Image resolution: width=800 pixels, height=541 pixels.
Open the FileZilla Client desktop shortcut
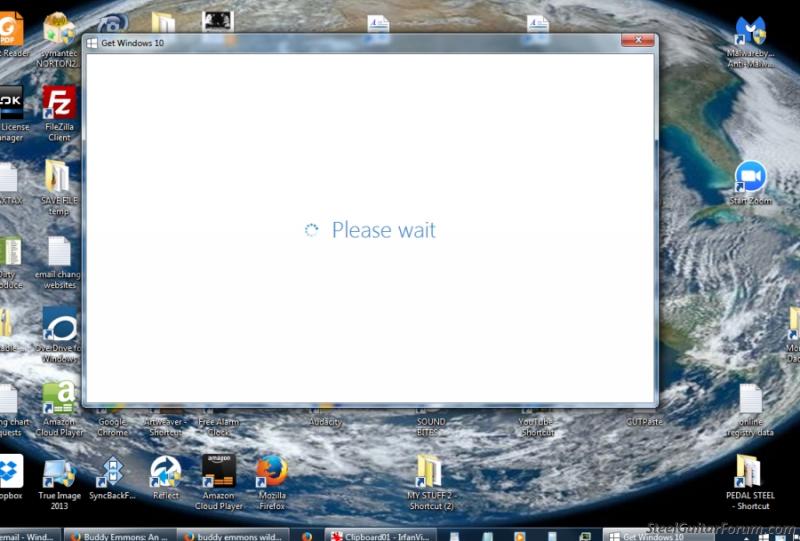(59, 104)
